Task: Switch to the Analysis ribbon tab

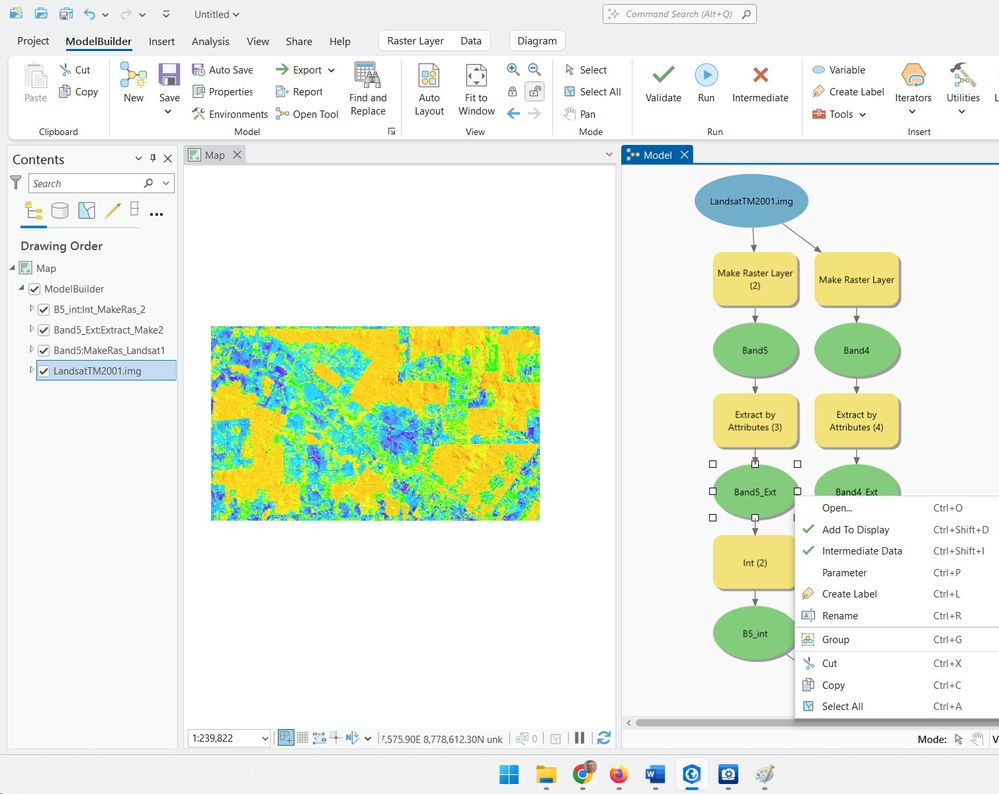Action: (210, 42)
